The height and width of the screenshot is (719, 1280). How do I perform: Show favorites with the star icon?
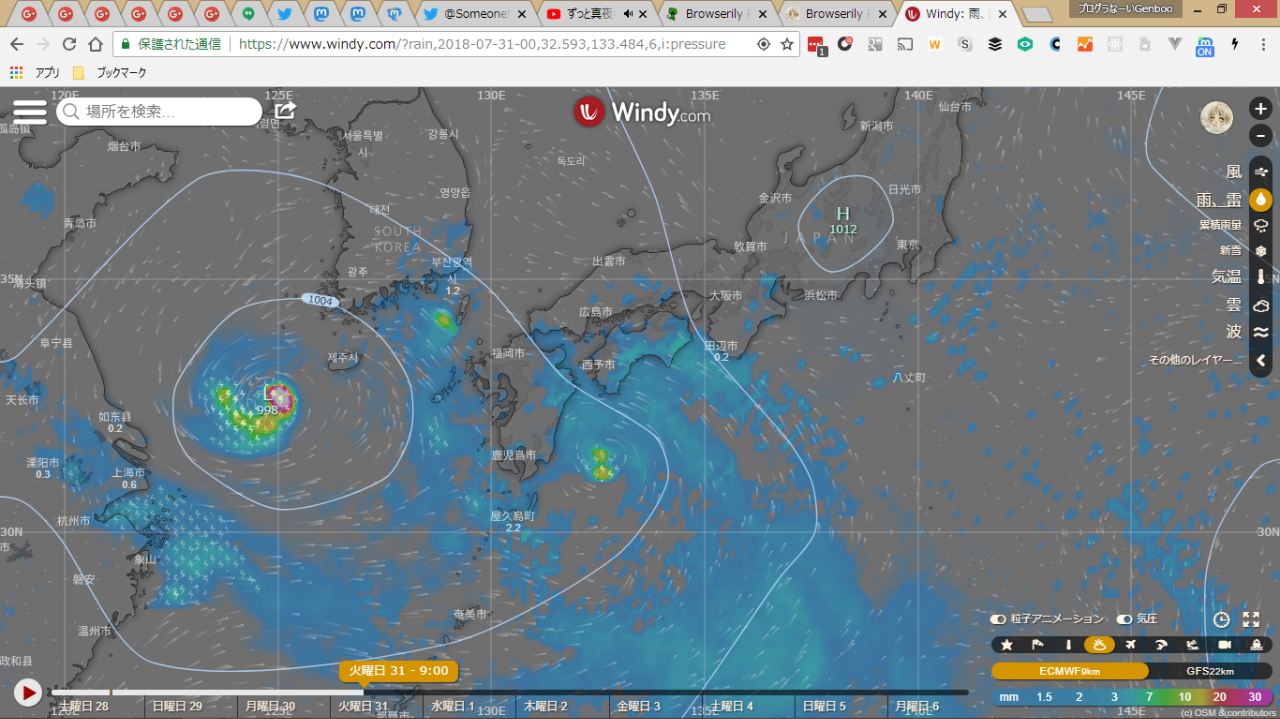1007,645
